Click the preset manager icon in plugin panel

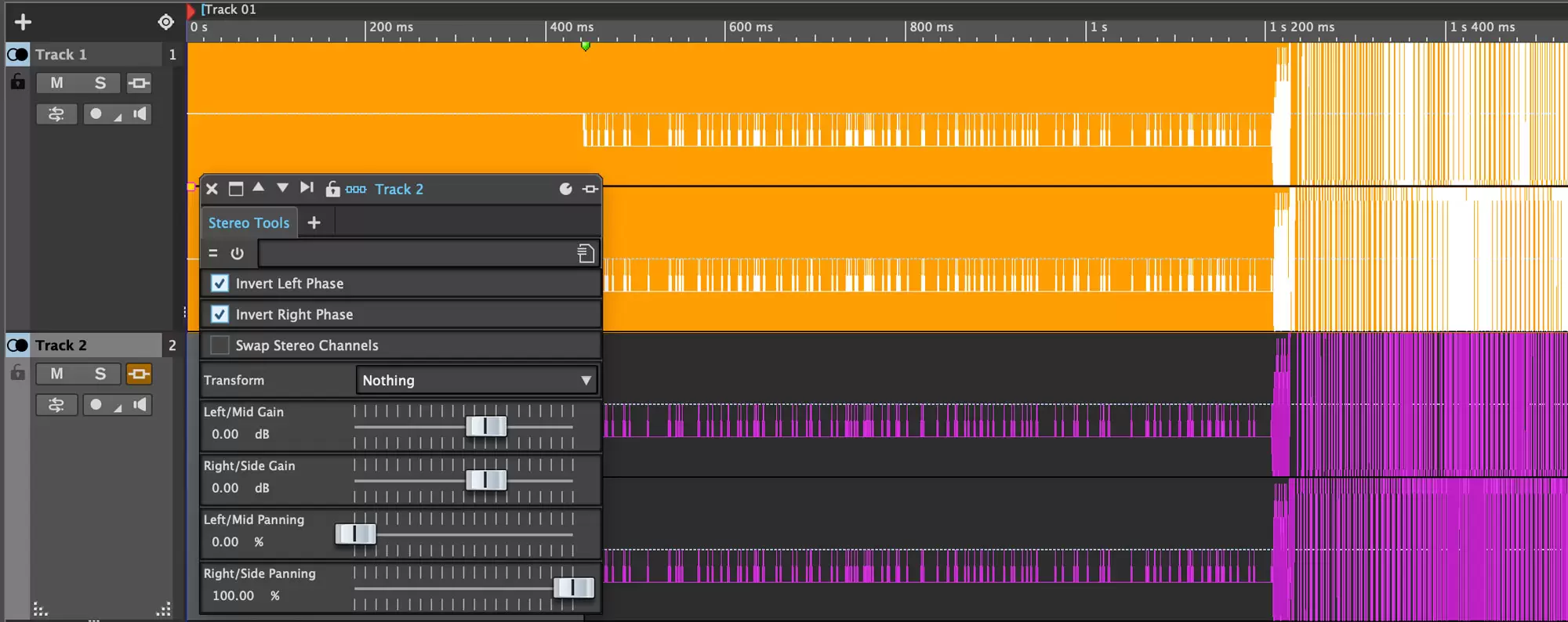[x=585, y=253]
